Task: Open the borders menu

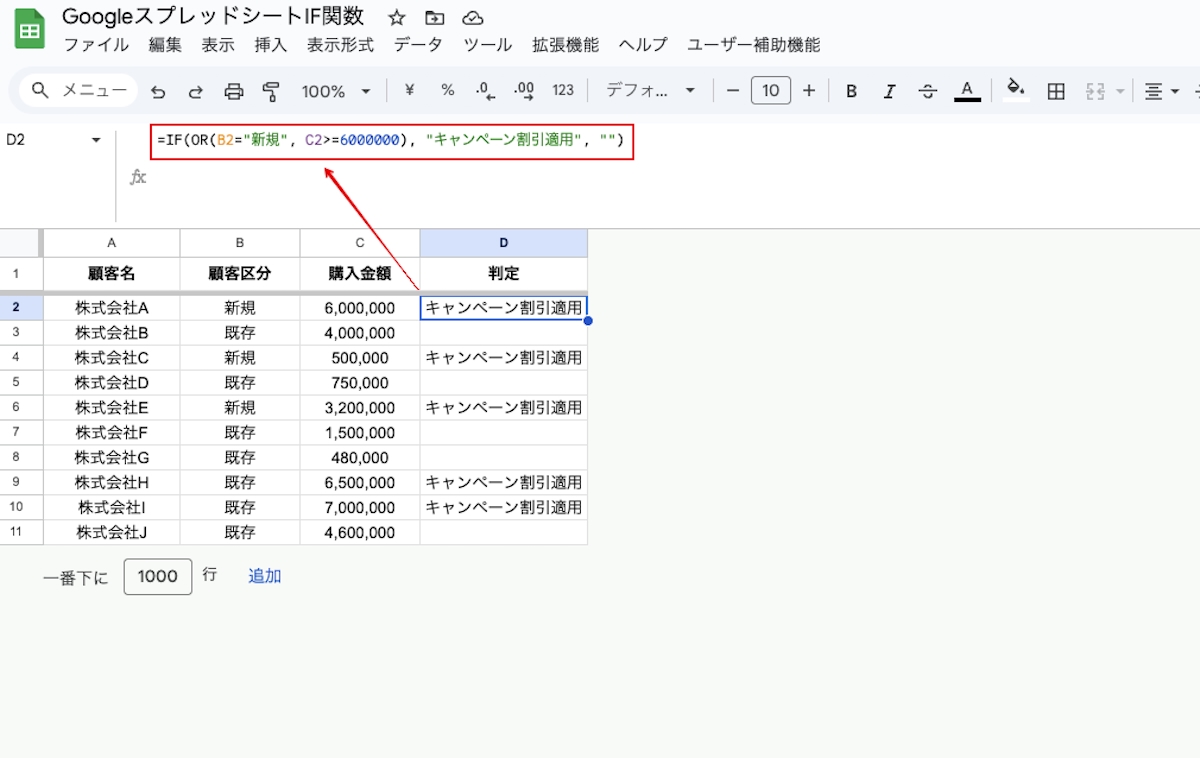Action: point(1055,91)
